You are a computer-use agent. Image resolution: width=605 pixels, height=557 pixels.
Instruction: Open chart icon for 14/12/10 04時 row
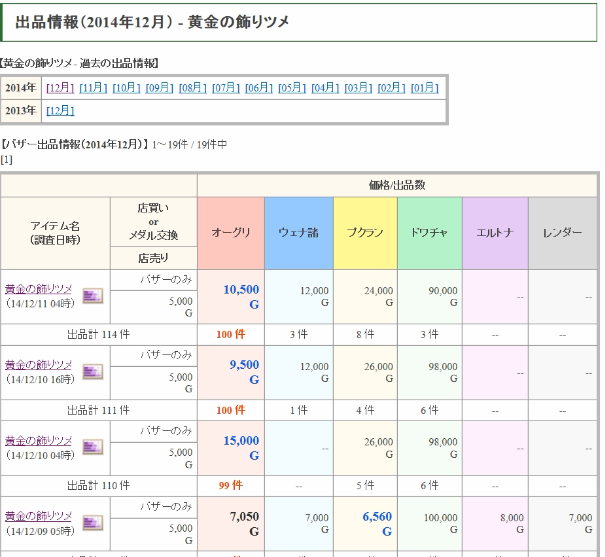pos(93,447)
